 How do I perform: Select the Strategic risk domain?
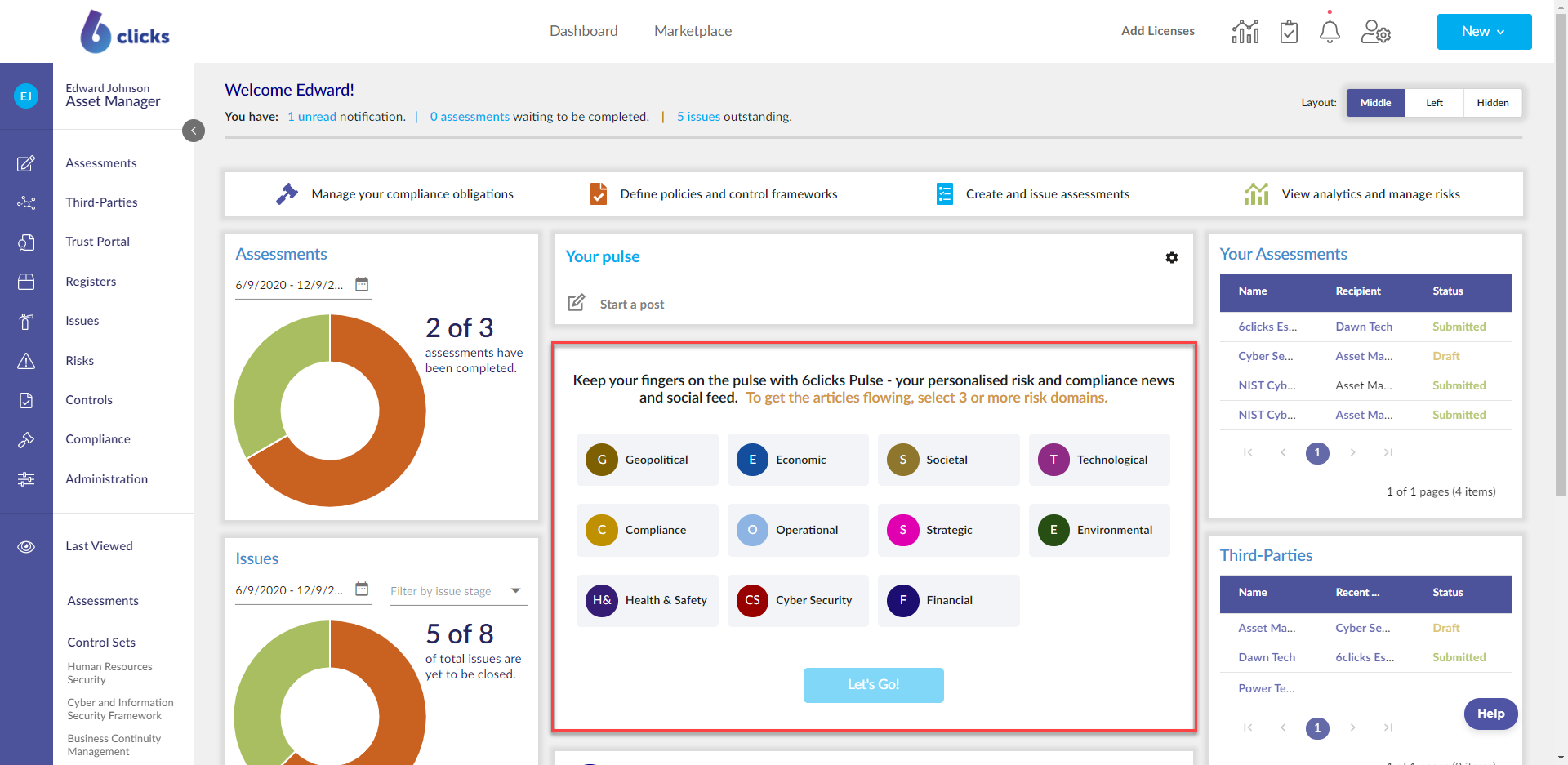[949, 530]
